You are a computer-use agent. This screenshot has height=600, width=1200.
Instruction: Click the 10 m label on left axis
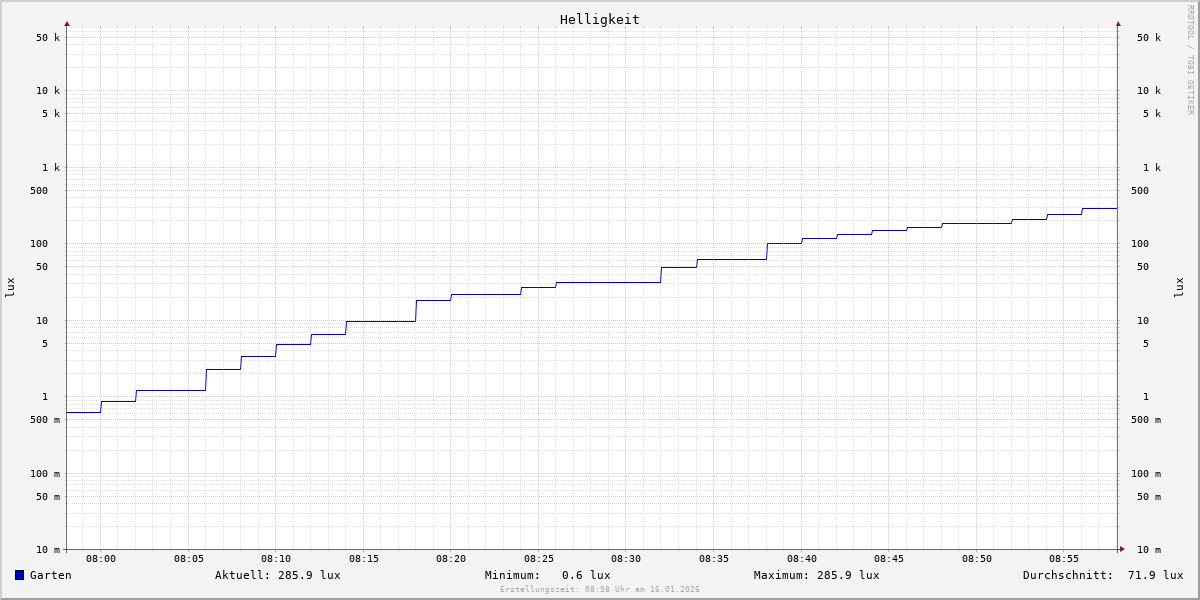point(48,550)
